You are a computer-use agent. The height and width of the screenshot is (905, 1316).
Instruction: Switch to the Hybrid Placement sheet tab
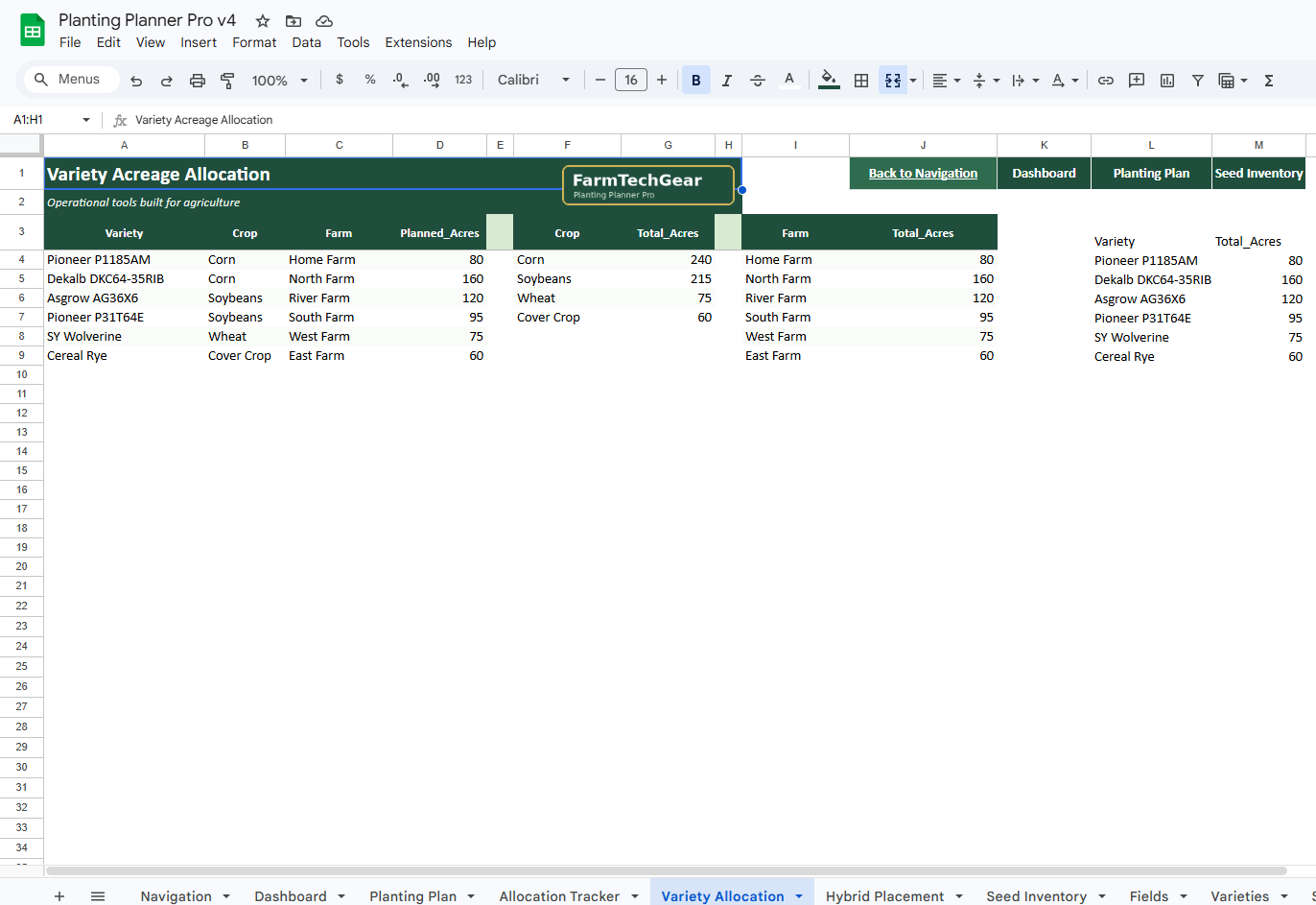pos(884,895)
